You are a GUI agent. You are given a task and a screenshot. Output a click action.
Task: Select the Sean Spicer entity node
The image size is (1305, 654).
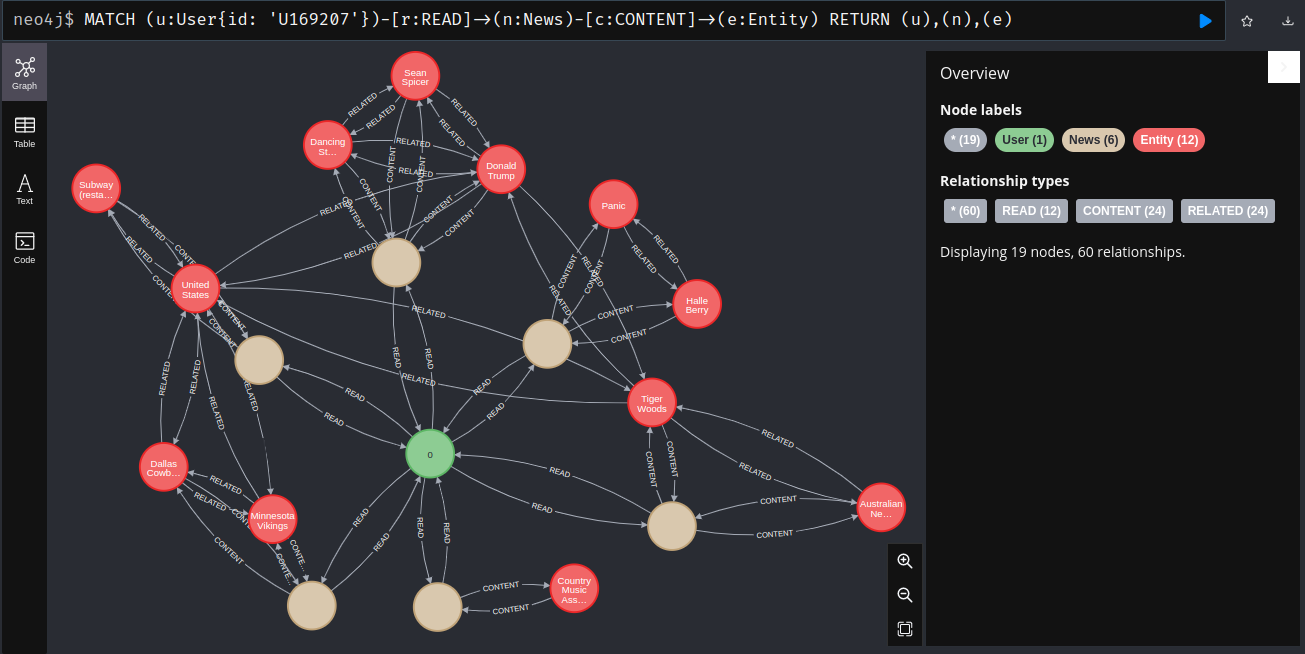415,77
